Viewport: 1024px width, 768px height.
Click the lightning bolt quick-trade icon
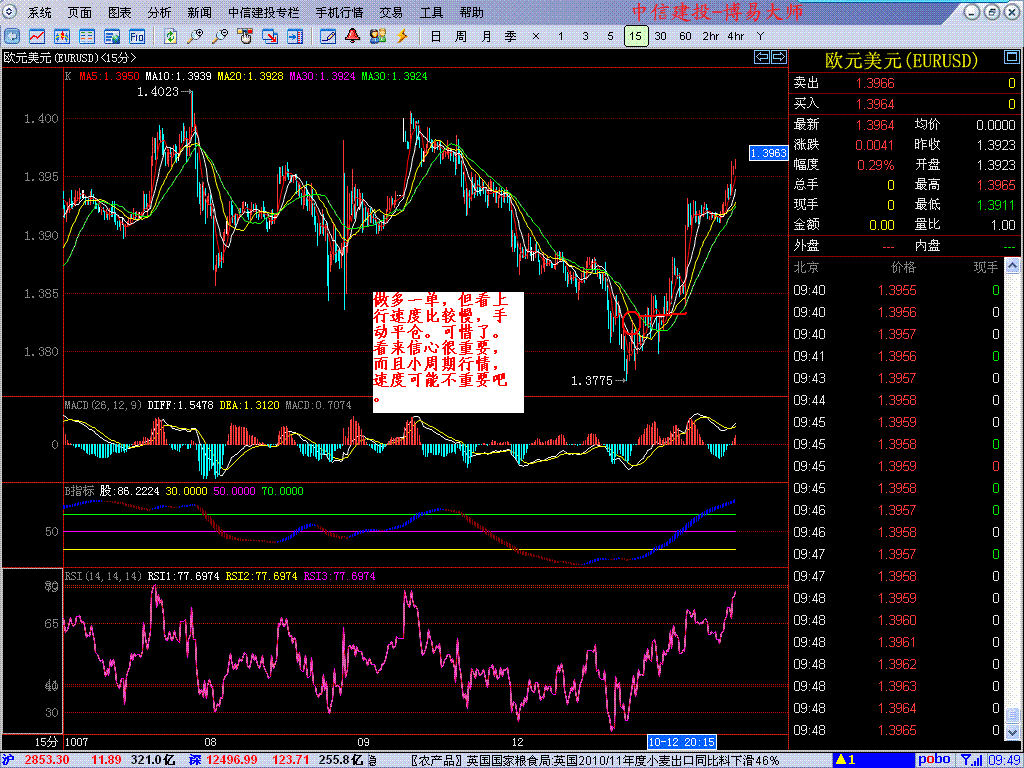point(402,36)
